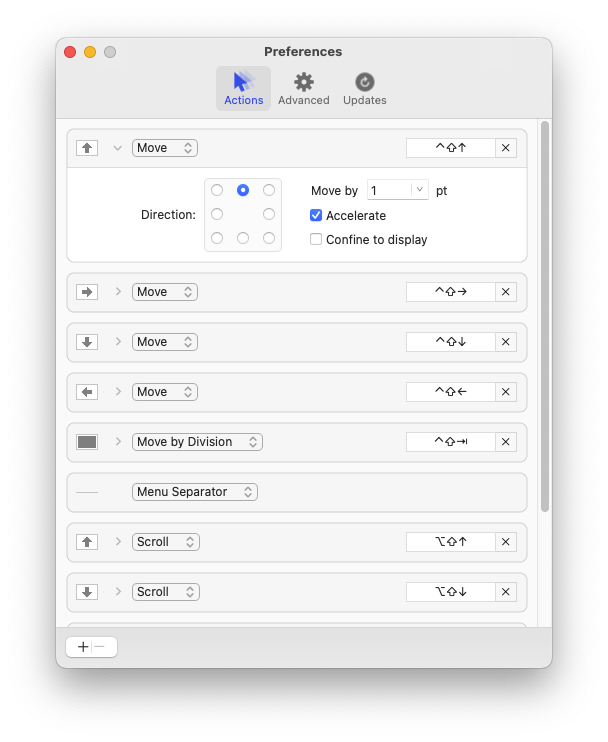Click the Control-Shift-Left shortcut recorder field
The height and width of the screenshot is (742, 608).
pos(450,392)
